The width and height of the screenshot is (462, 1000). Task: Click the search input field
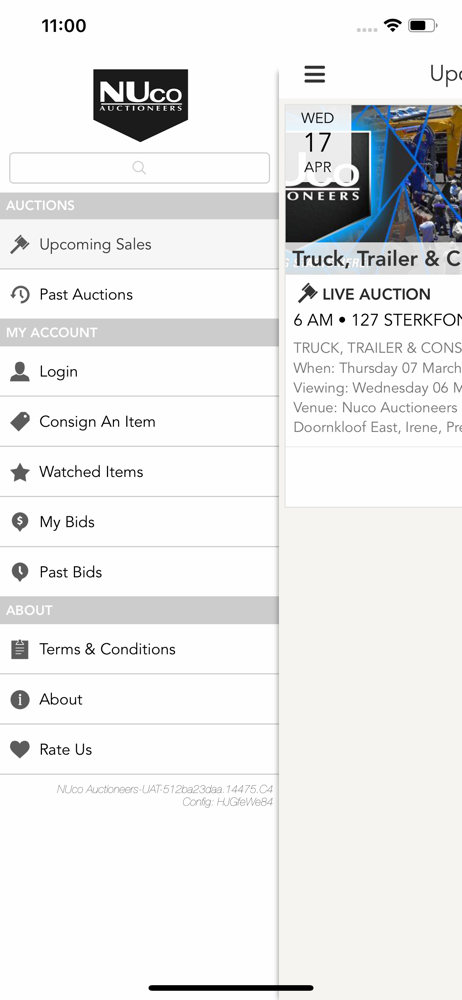pyautogui.click(x=139, y=168)
